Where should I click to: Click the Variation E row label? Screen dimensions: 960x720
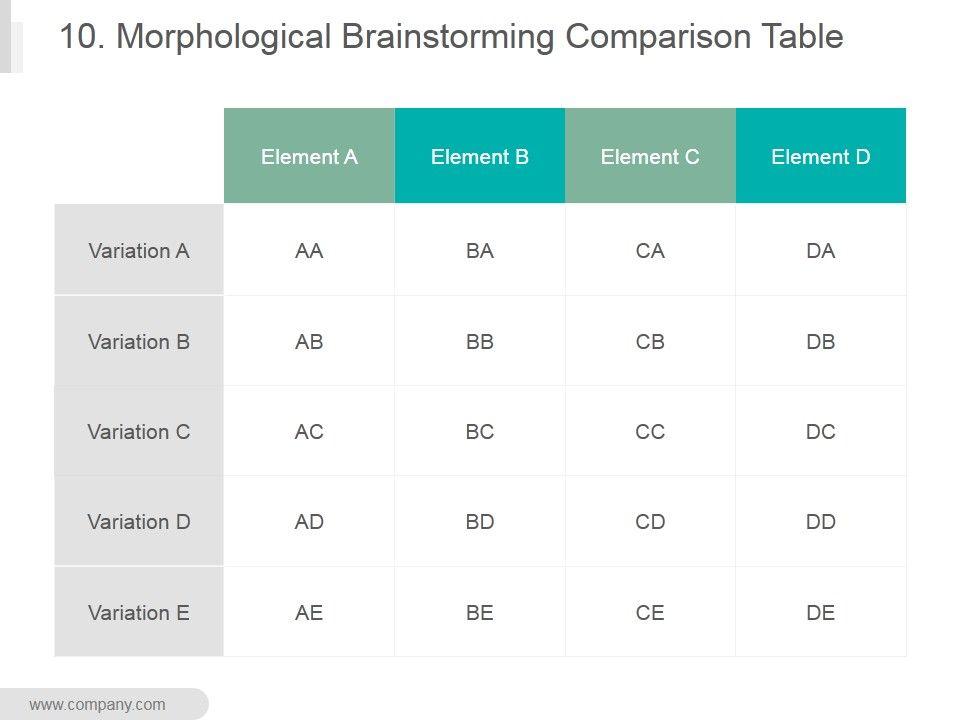pos(139,613)
